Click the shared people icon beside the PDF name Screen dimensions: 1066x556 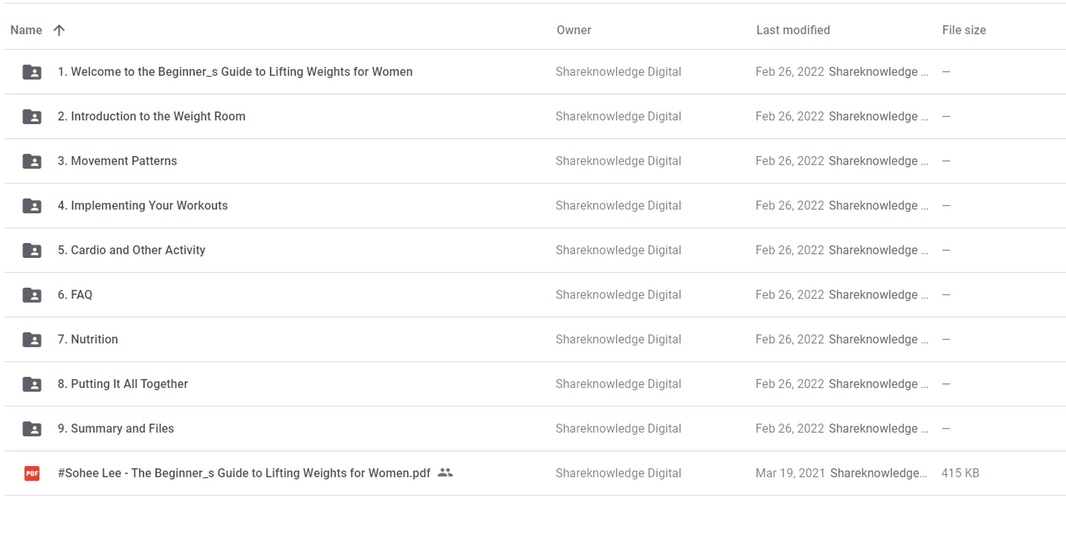(445, 472)
